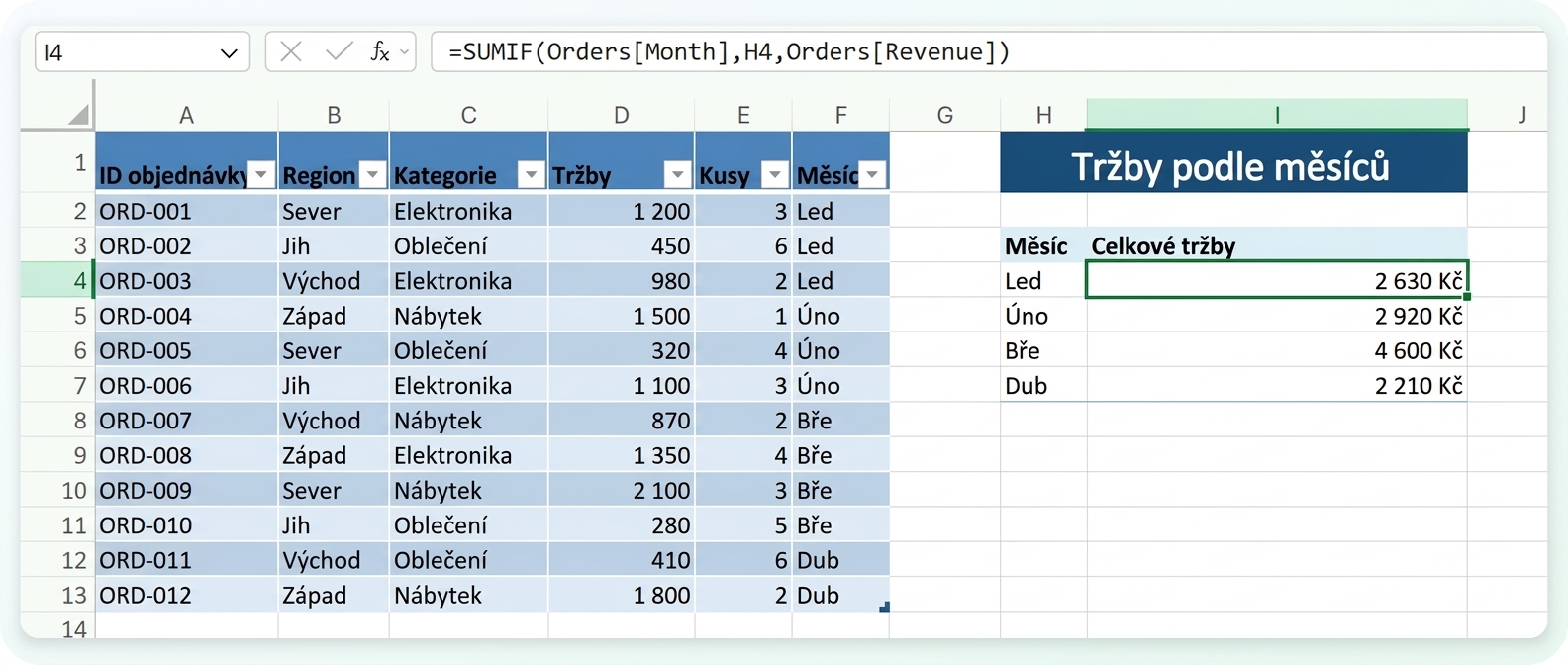Click the Tržby podle měsíců title cell
The width and height of the screenshot is (1568, 665).
(1233, 162)
